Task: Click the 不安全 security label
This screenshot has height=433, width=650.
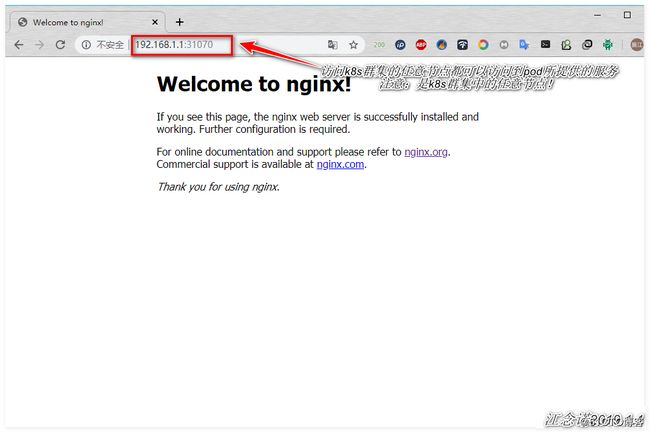Action: point(110,45)
